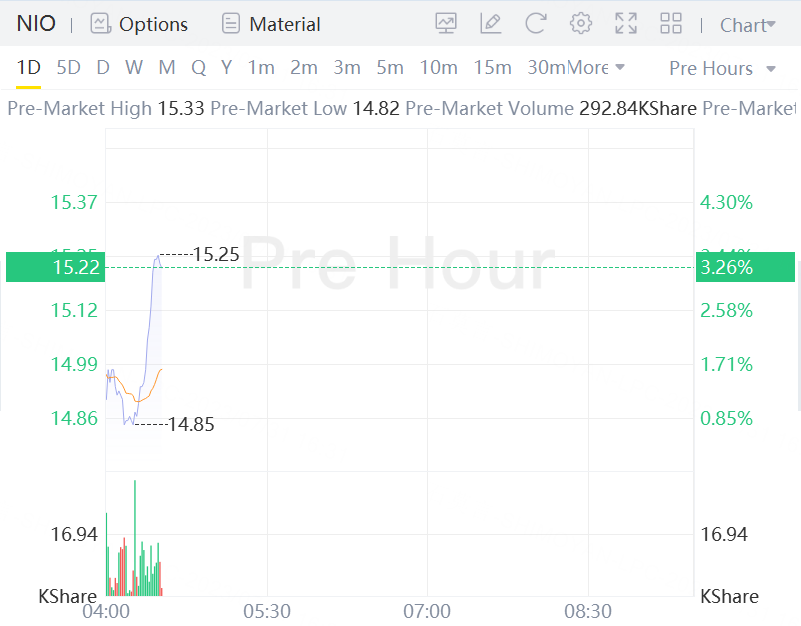Open the chart comparison monitor icon
Screen dimensions: 801x626
point(446,24)
